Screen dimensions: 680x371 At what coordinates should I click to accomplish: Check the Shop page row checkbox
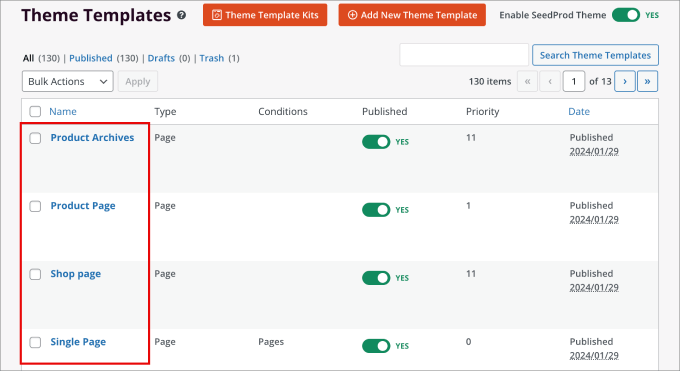coord(35,274)
